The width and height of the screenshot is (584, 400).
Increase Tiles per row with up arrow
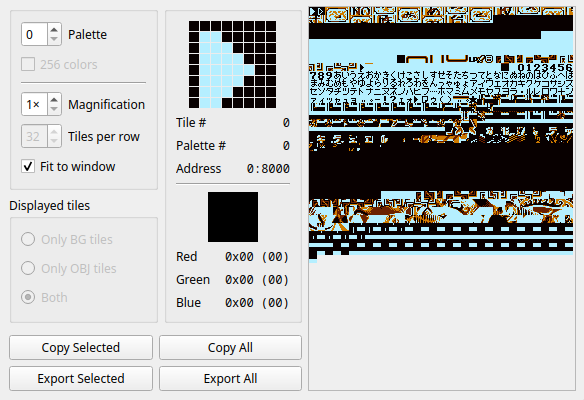pos(54,131)
